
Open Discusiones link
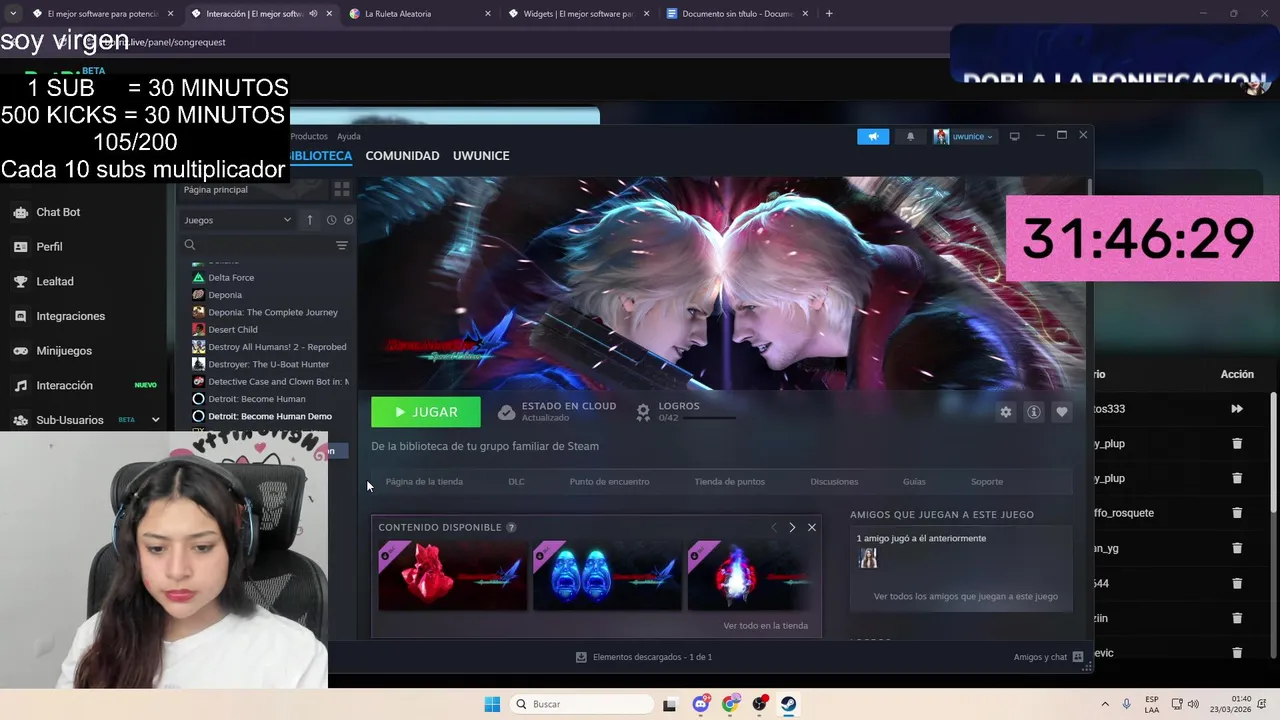834,482
